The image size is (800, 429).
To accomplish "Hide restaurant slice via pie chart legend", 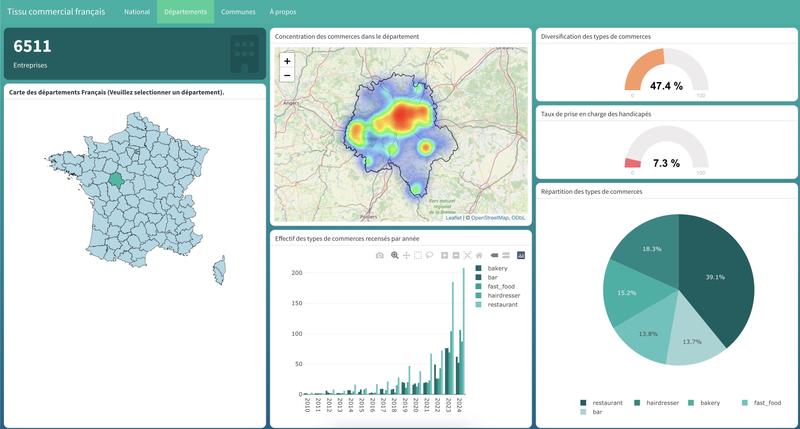I will [606, 402].
